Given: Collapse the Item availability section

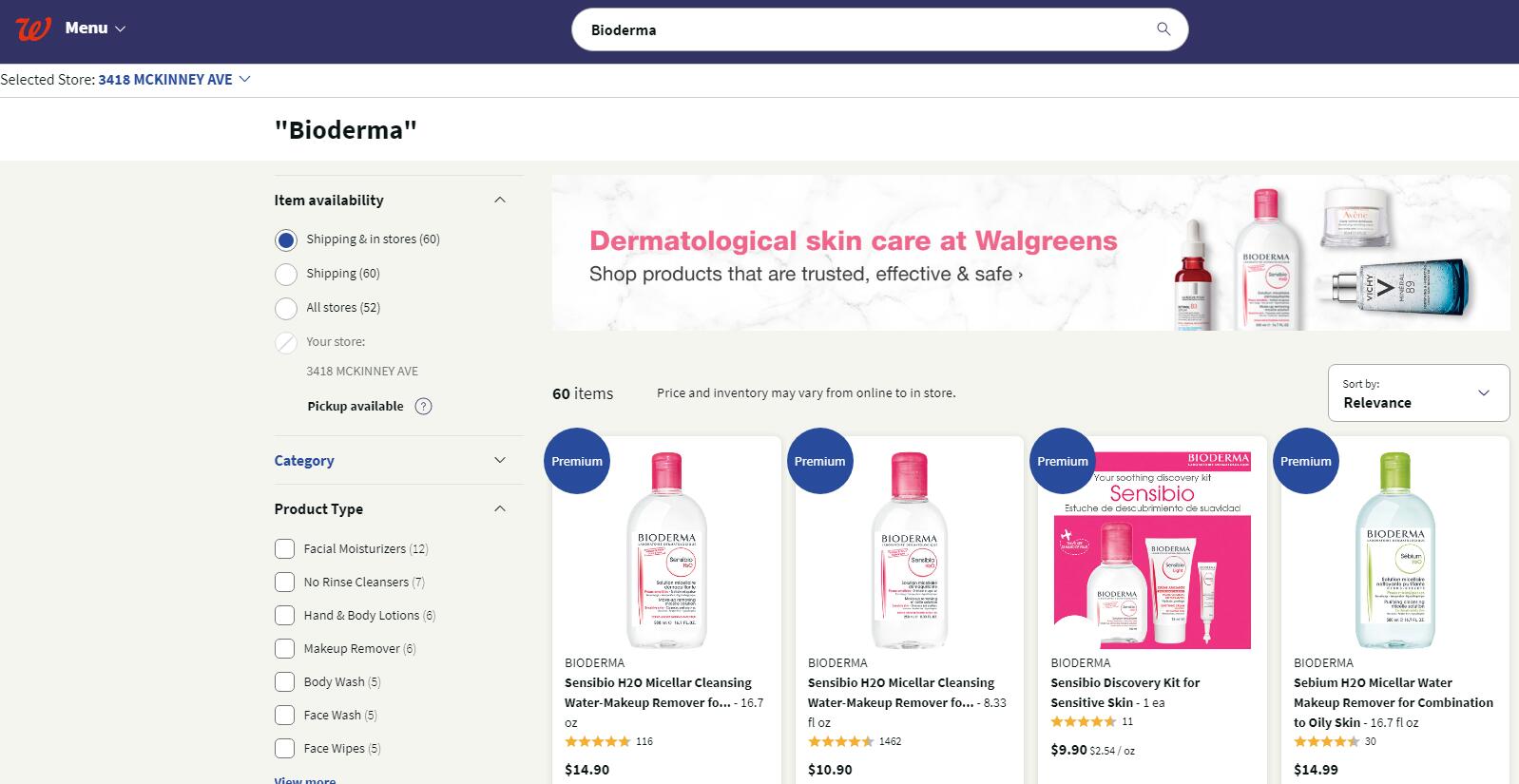Looking at the screenshot, I should pos(500,201).
